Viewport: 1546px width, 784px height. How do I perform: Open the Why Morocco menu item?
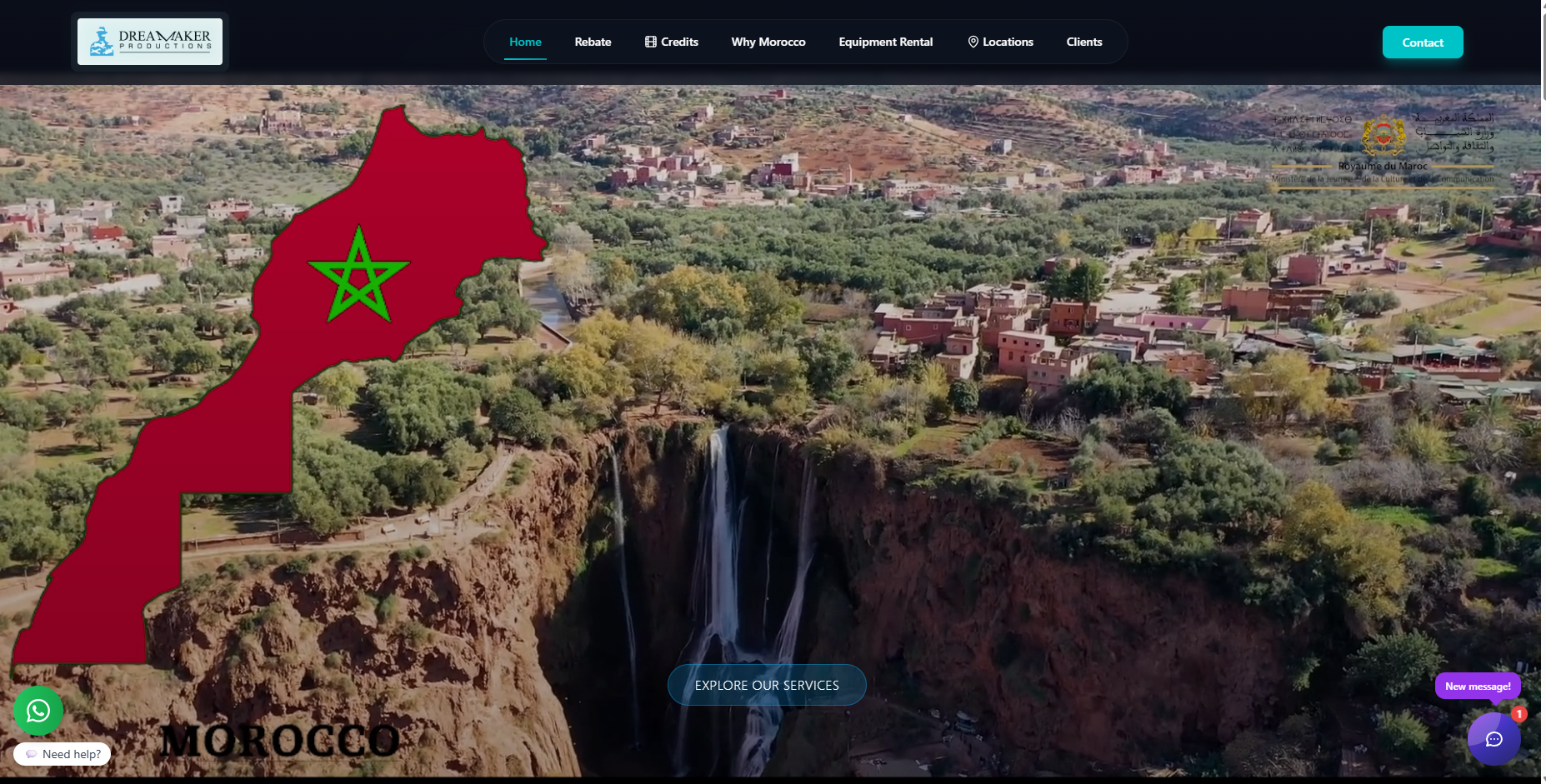(768, 42)
